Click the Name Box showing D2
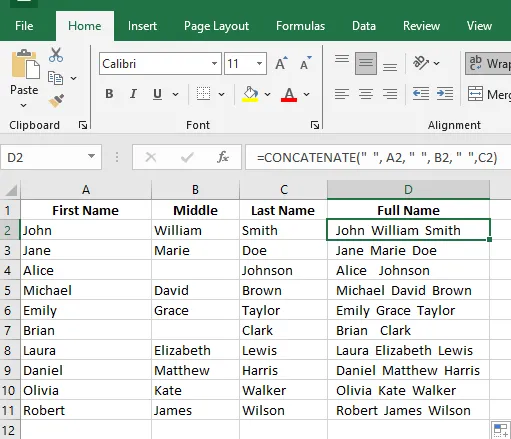 pyautogui.click(x=51, y=157)
